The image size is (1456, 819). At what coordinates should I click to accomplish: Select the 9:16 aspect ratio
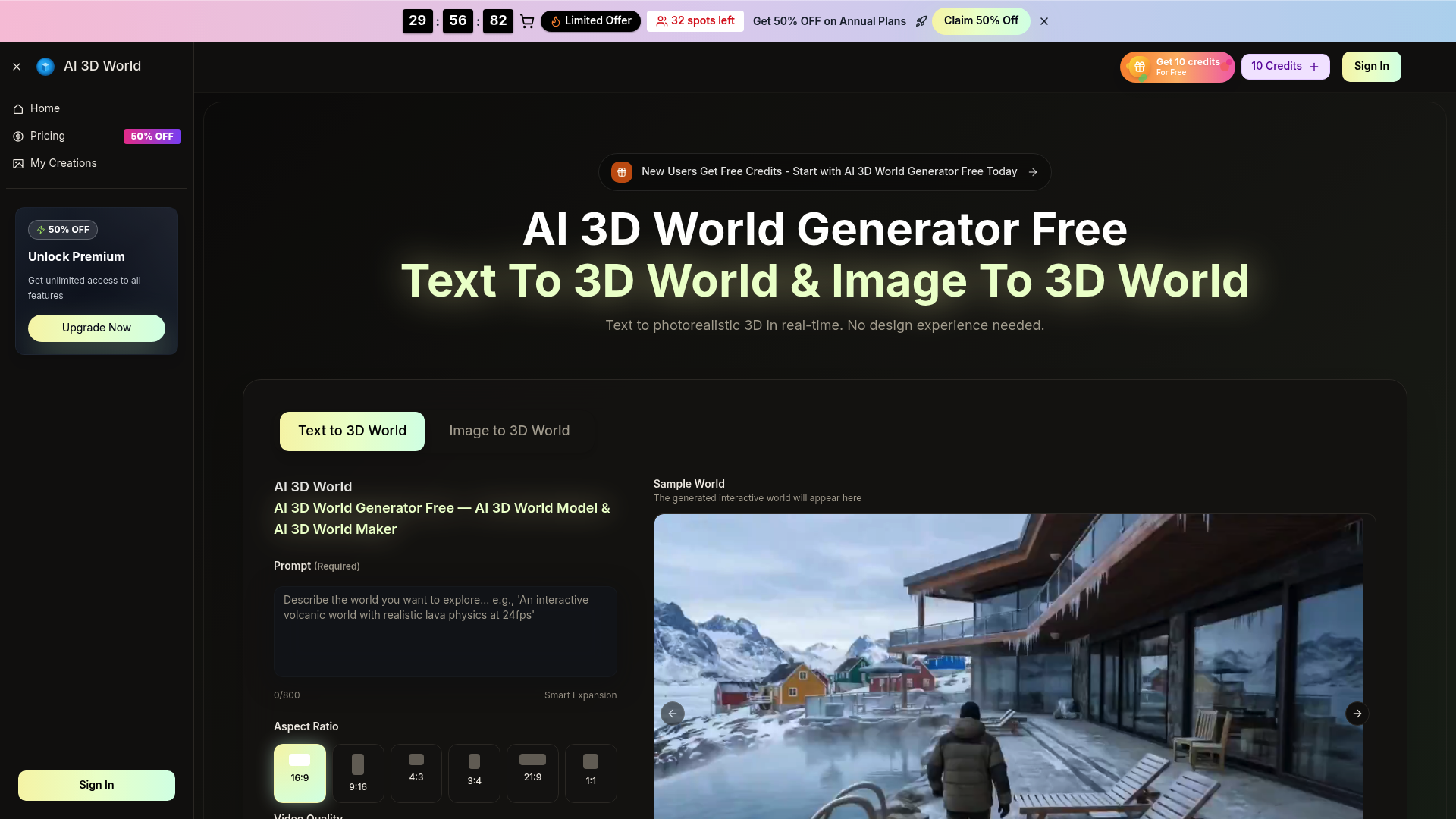[357, 773]
